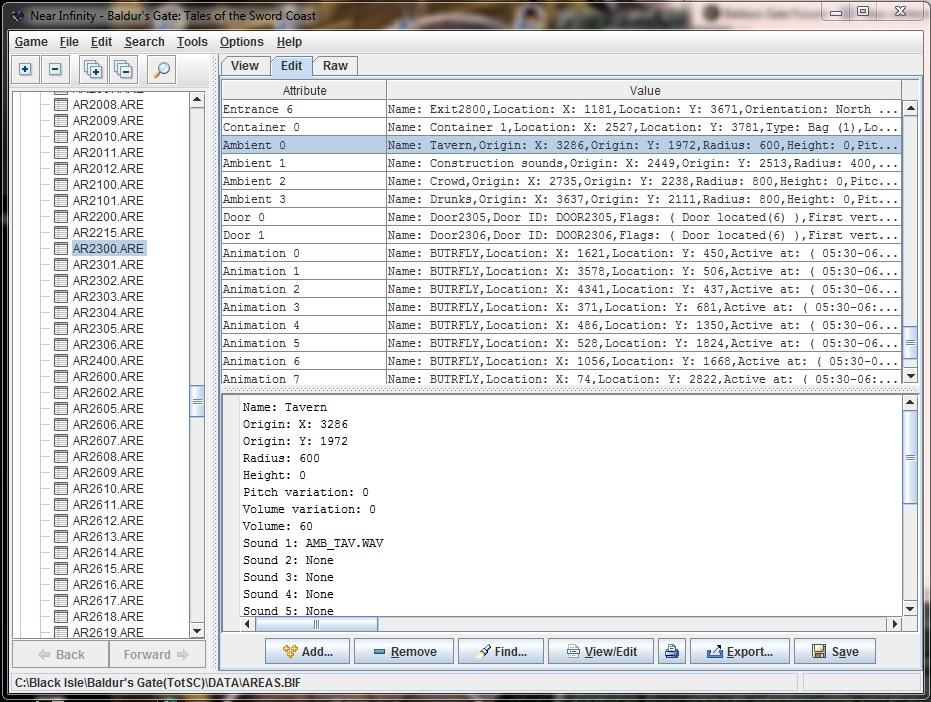This screenshot has width=931, height=702.
Task: Click the expand all folders toolbar icon
Action: tap(93, 69)
